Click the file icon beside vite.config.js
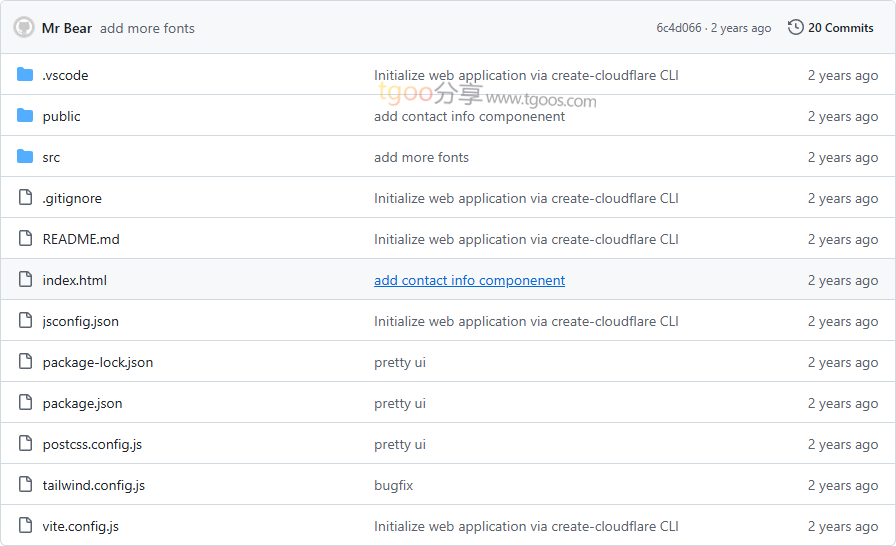 click(25, 526)
